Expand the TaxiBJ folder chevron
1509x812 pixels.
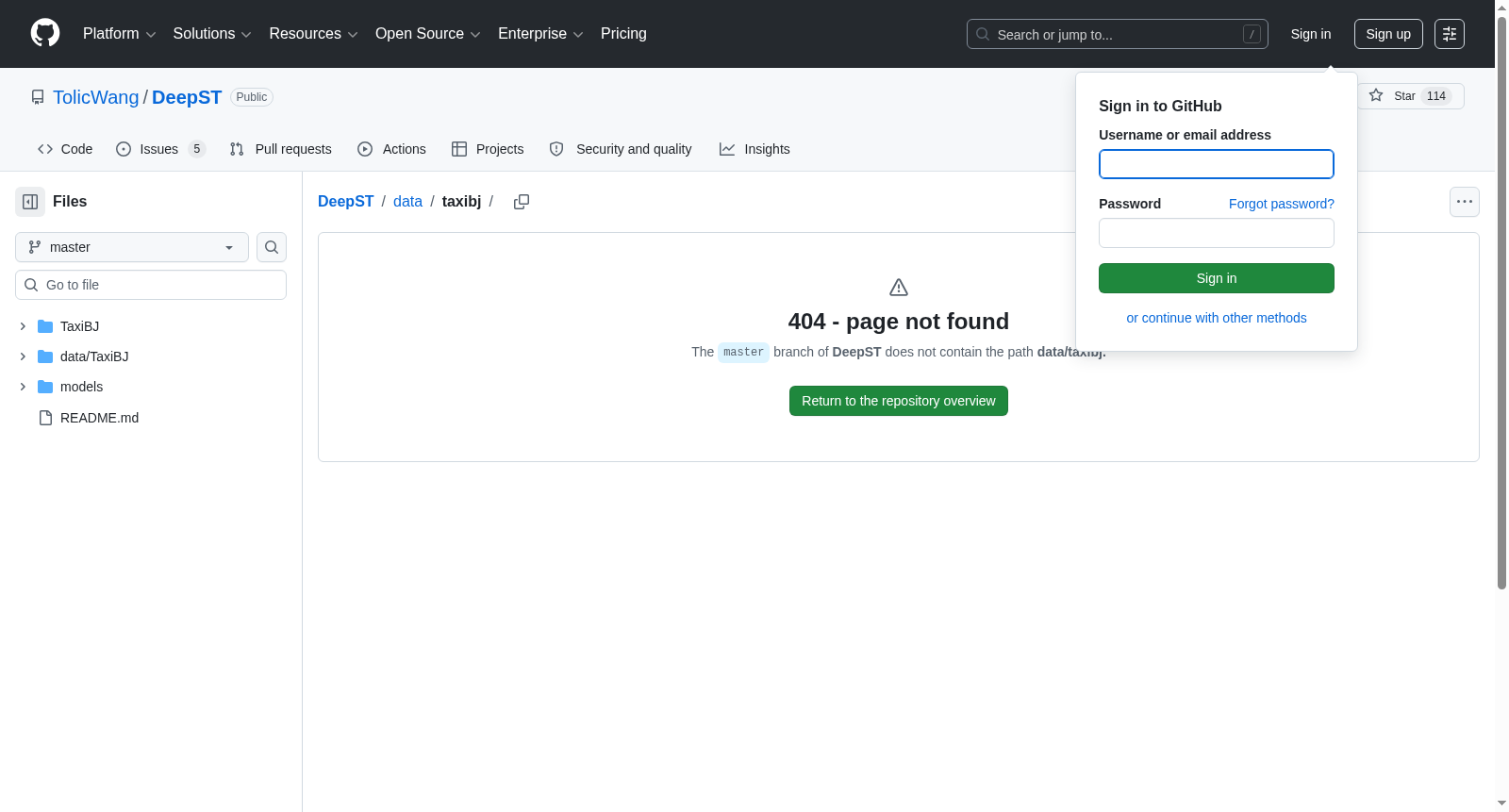23,326
